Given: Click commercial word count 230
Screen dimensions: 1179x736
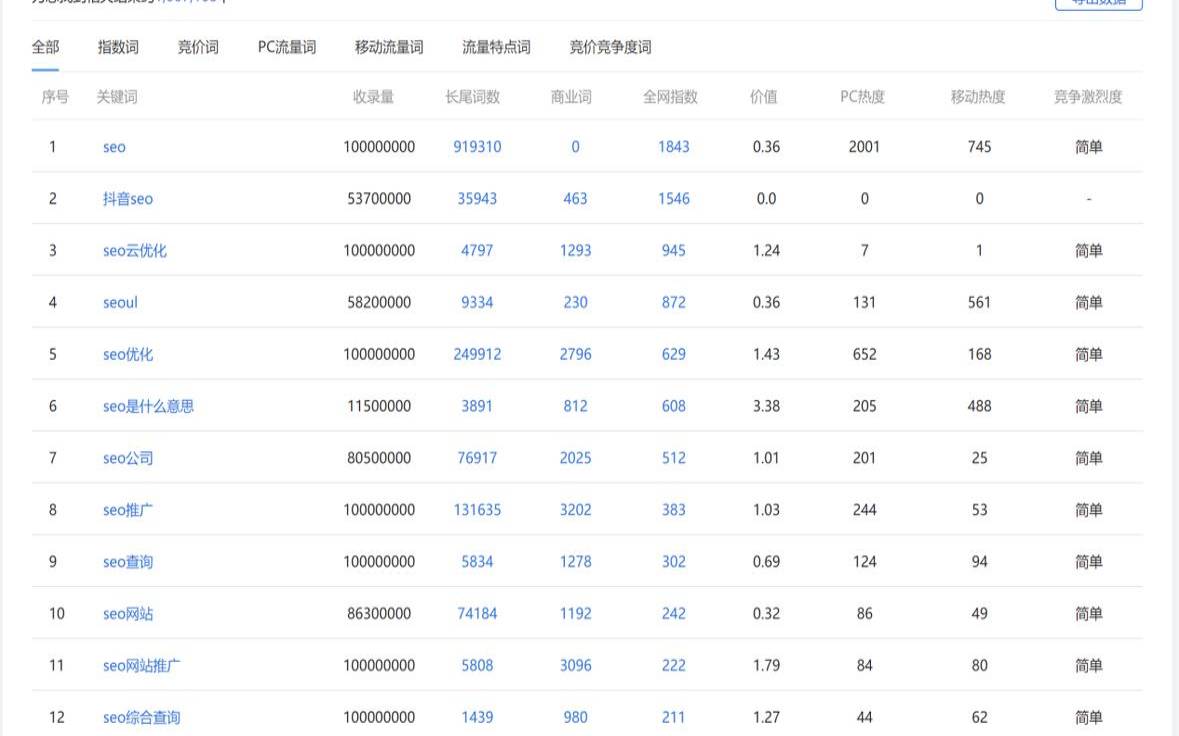Looking at the screenshot, I should coord(575,303).
